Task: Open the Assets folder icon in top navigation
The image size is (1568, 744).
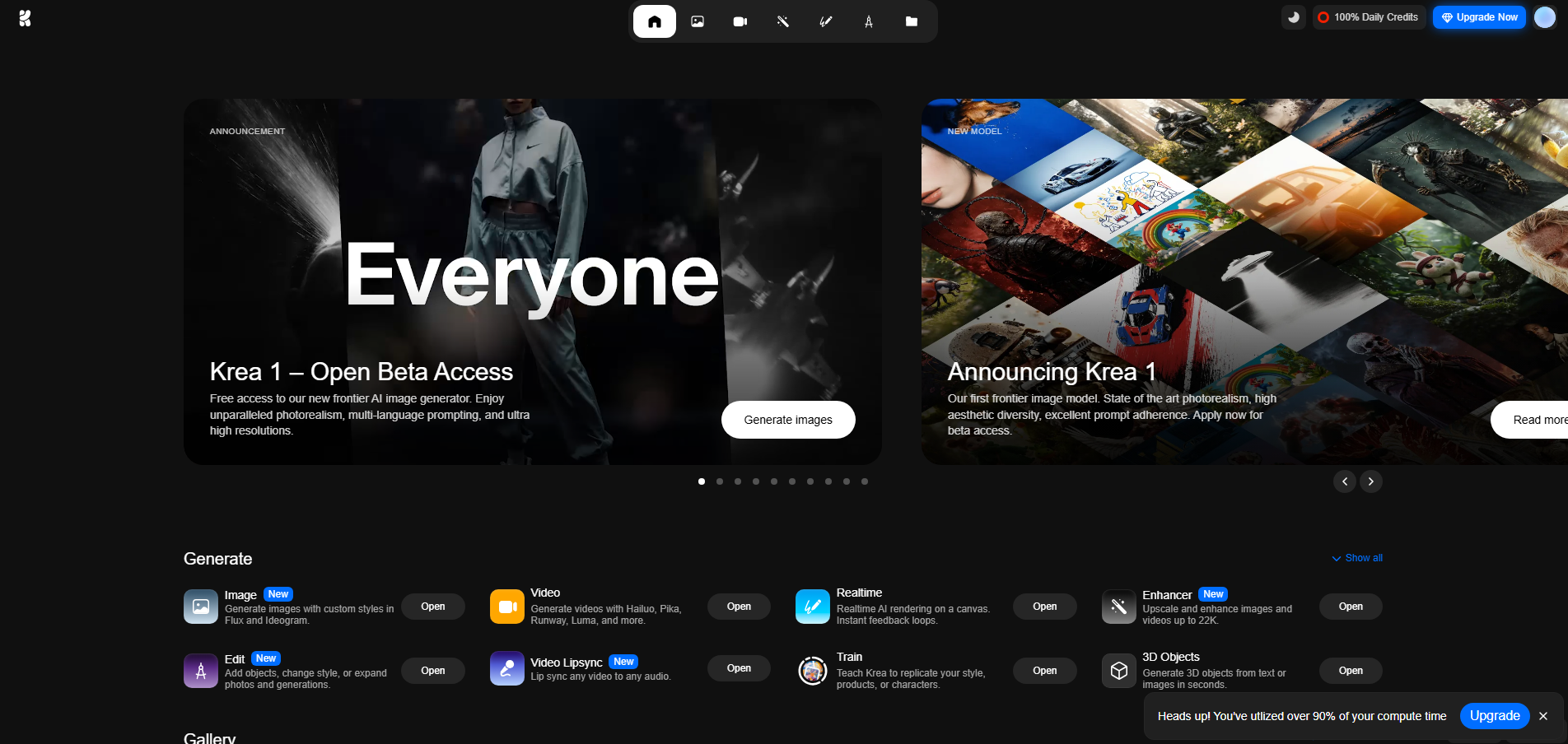Action: click(x=912, y=21)
